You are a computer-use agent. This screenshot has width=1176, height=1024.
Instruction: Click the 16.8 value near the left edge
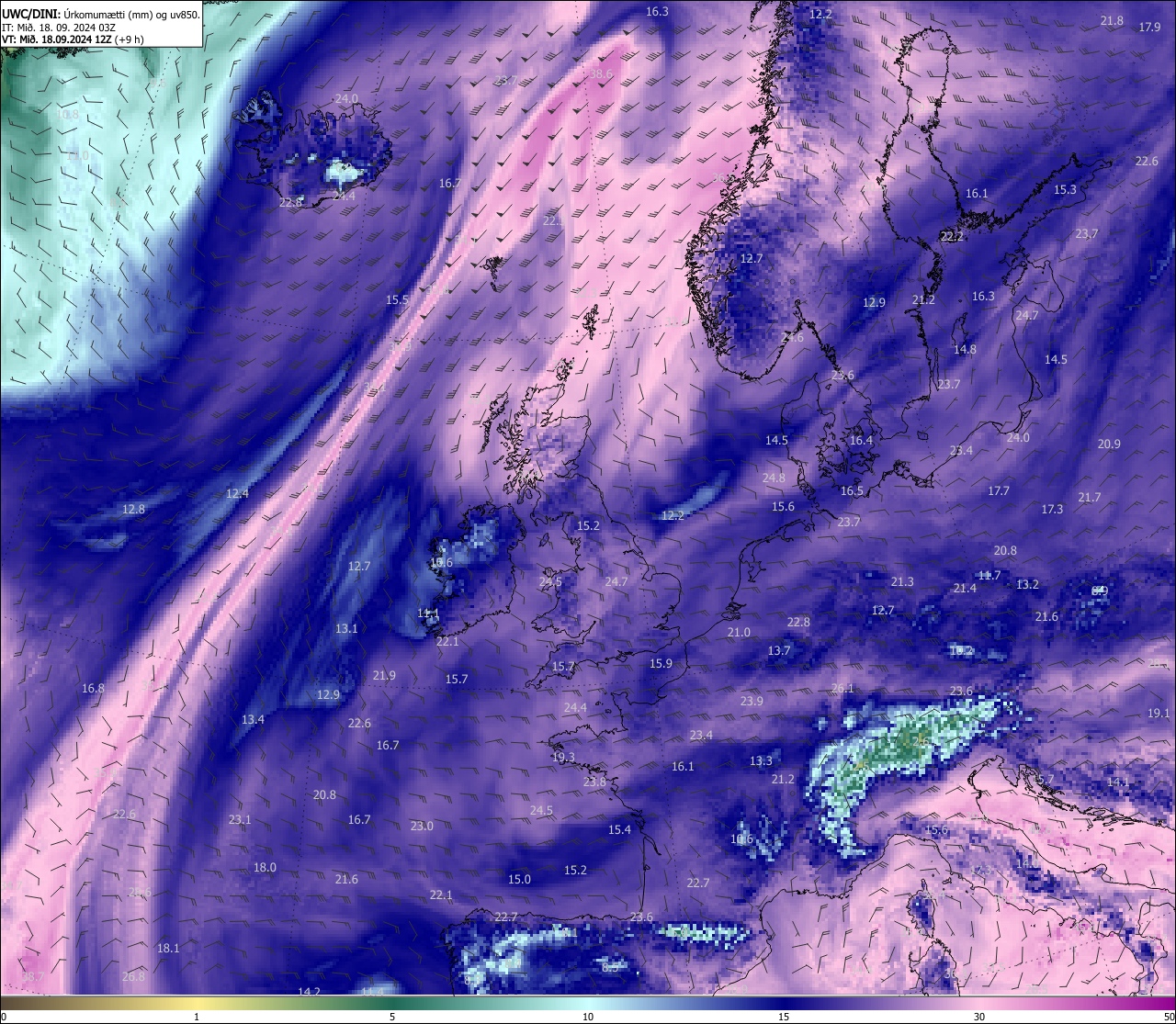93,688
